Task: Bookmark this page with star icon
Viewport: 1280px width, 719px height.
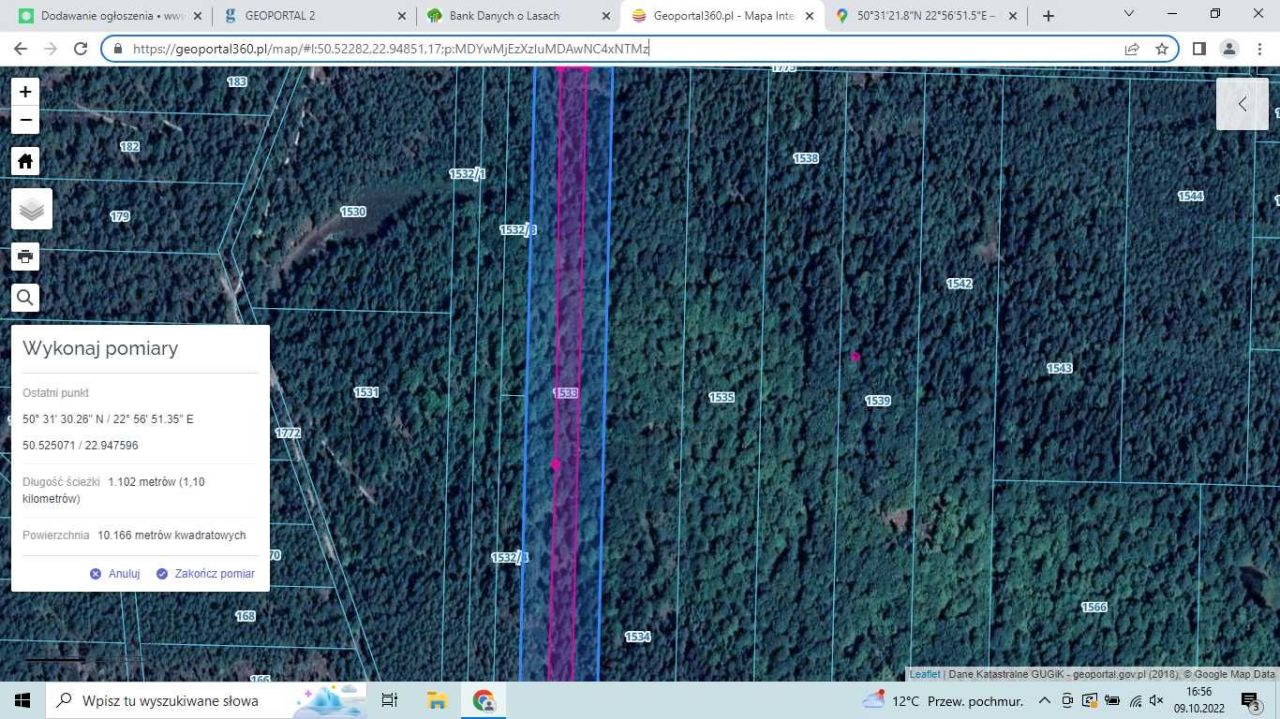Action: pyautogui.click(x=1161, y=48)
